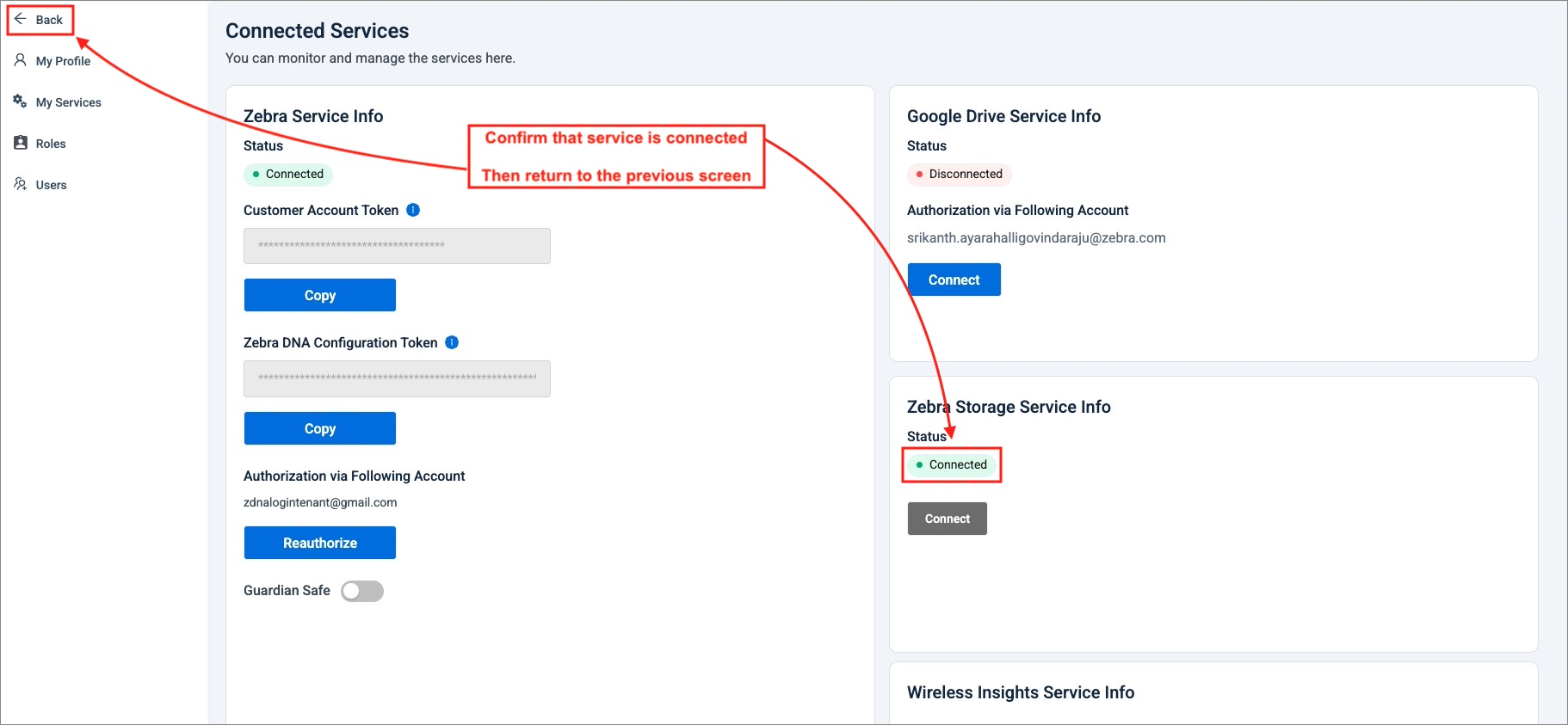Click Zebra Storage Connected status badge
This screenshot has height=725, width=1568.
point(951,464)
